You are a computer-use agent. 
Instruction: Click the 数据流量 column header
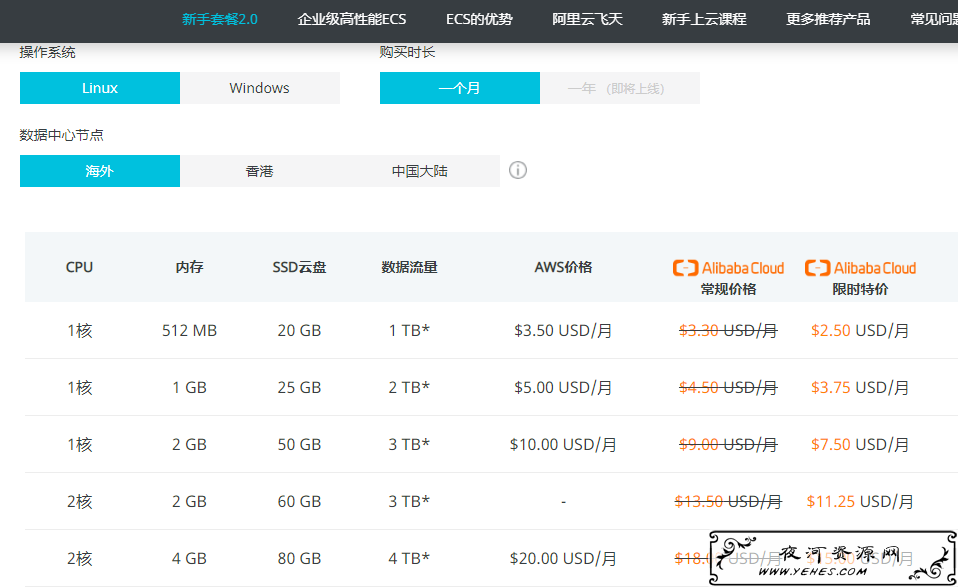pyautogui.click(x=409, y=267)
